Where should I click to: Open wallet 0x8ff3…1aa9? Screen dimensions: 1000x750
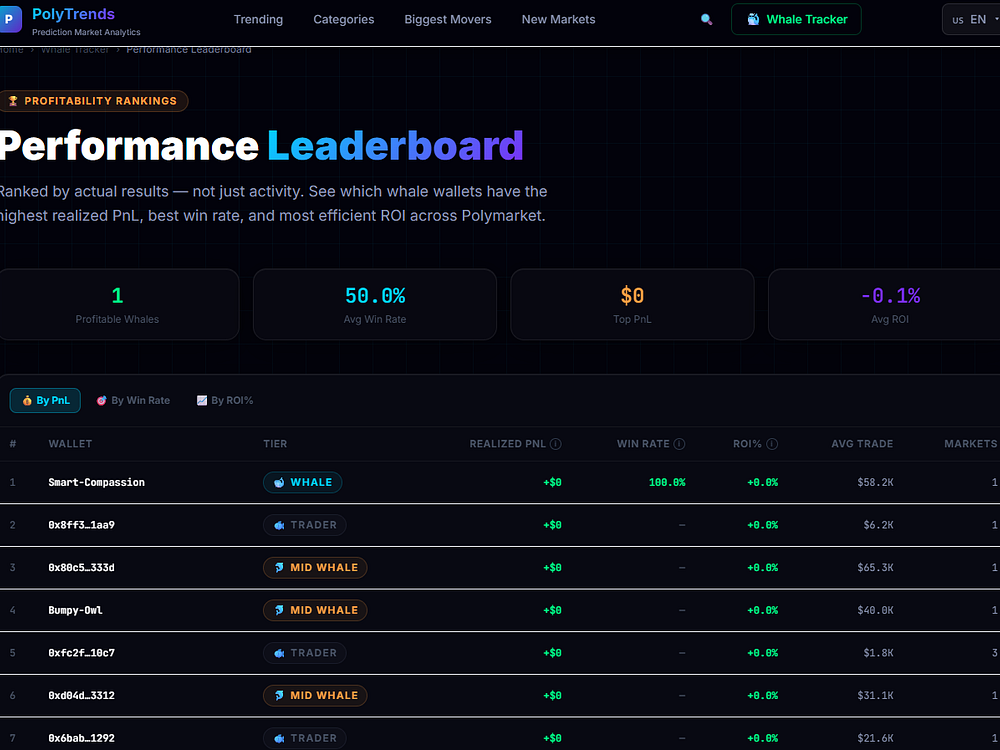pos(82,526)
